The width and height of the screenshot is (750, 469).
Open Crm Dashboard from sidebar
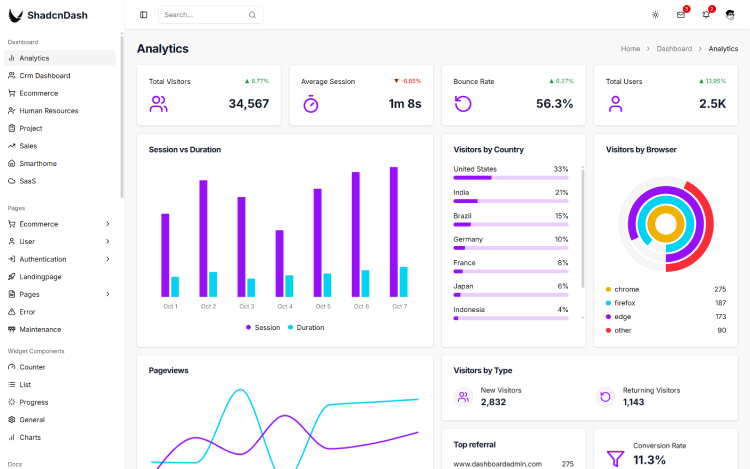click(x=45, y=75)
